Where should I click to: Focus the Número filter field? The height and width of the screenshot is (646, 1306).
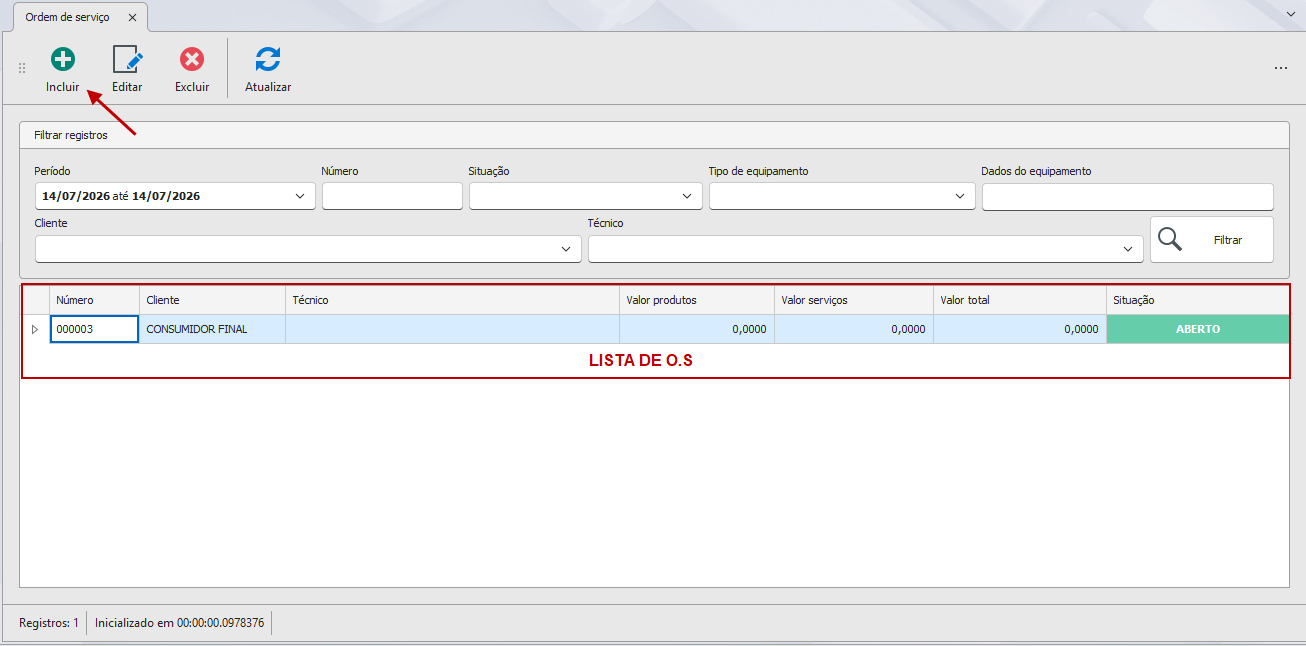(392, 196)
